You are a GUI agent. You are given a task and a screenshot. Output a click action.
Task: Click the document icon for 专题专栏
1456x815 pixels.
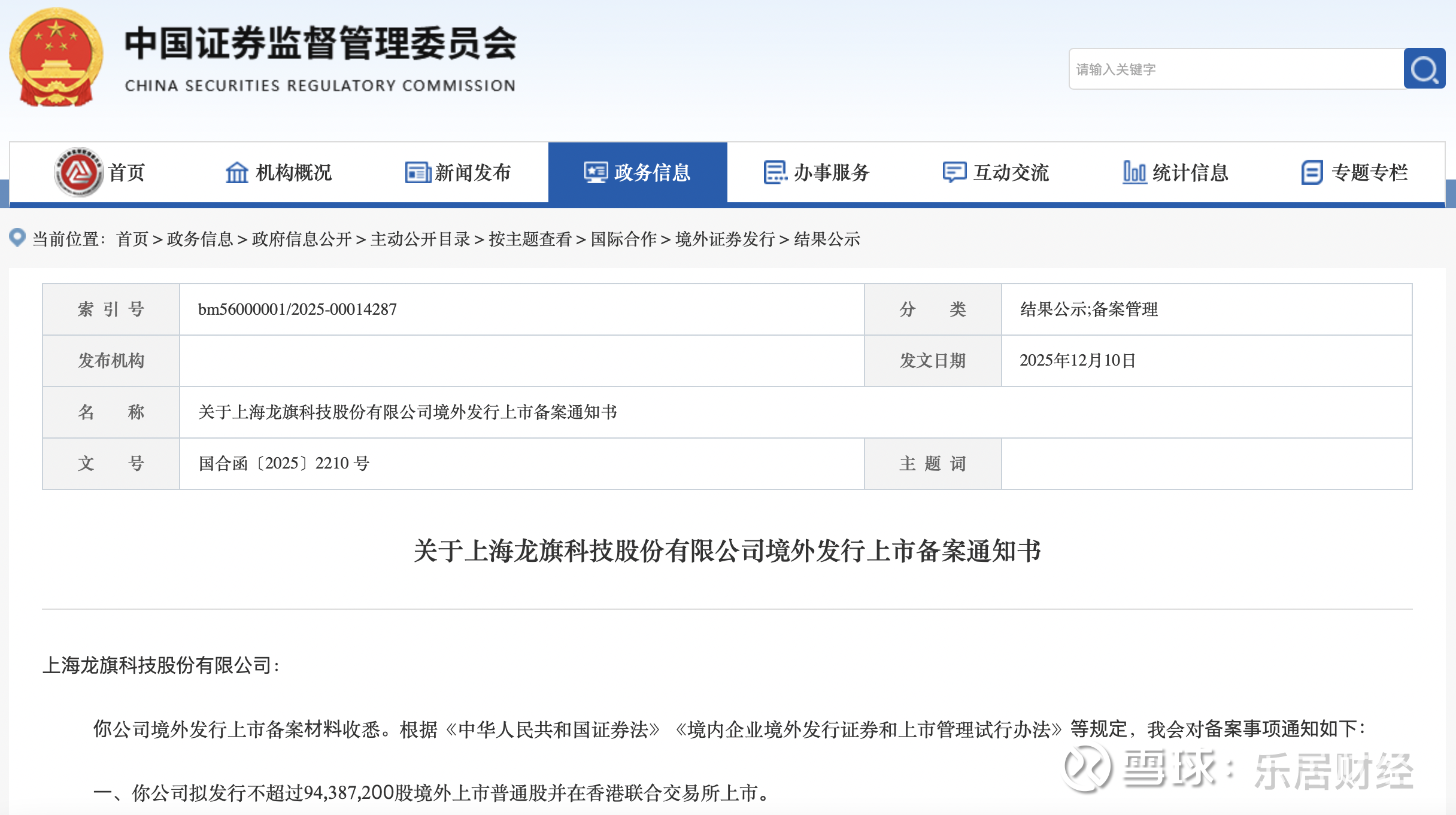1312,172
